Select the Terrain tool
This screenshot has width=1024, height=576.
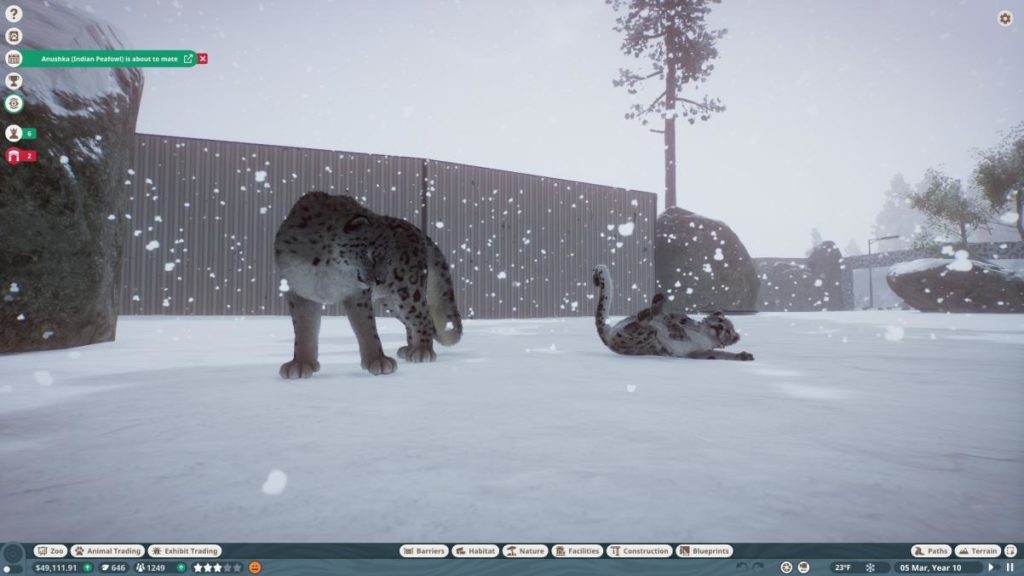click(978, 551)
